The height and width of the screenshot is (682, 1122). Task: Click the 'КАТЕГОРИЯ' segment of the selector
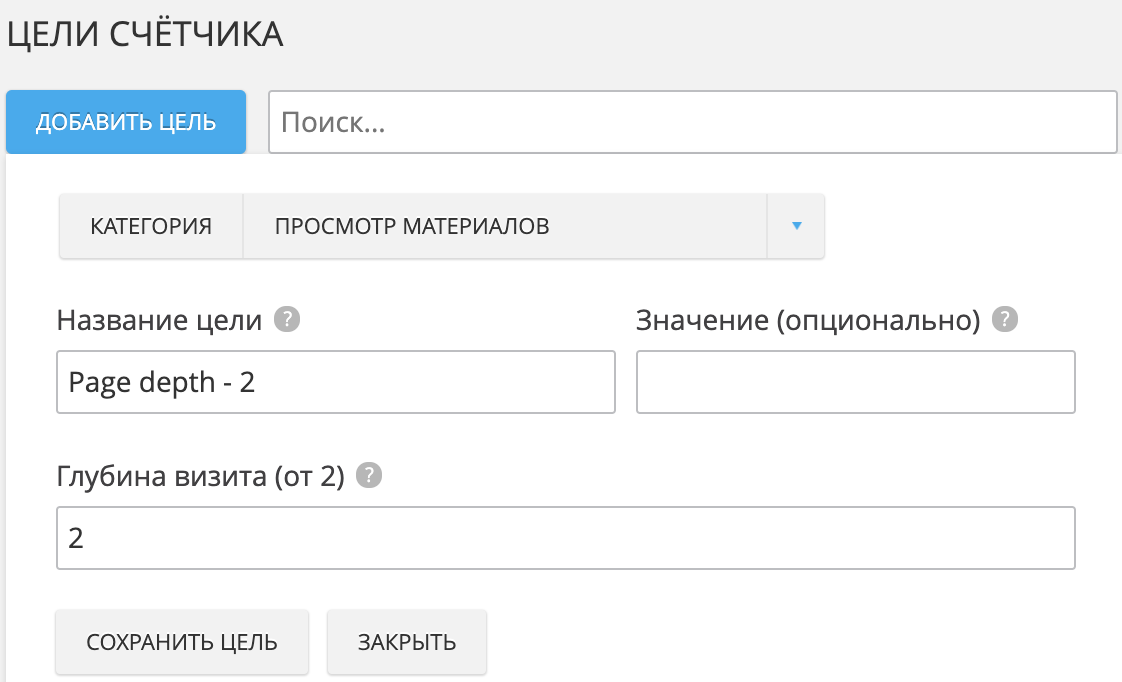point(151,226)
